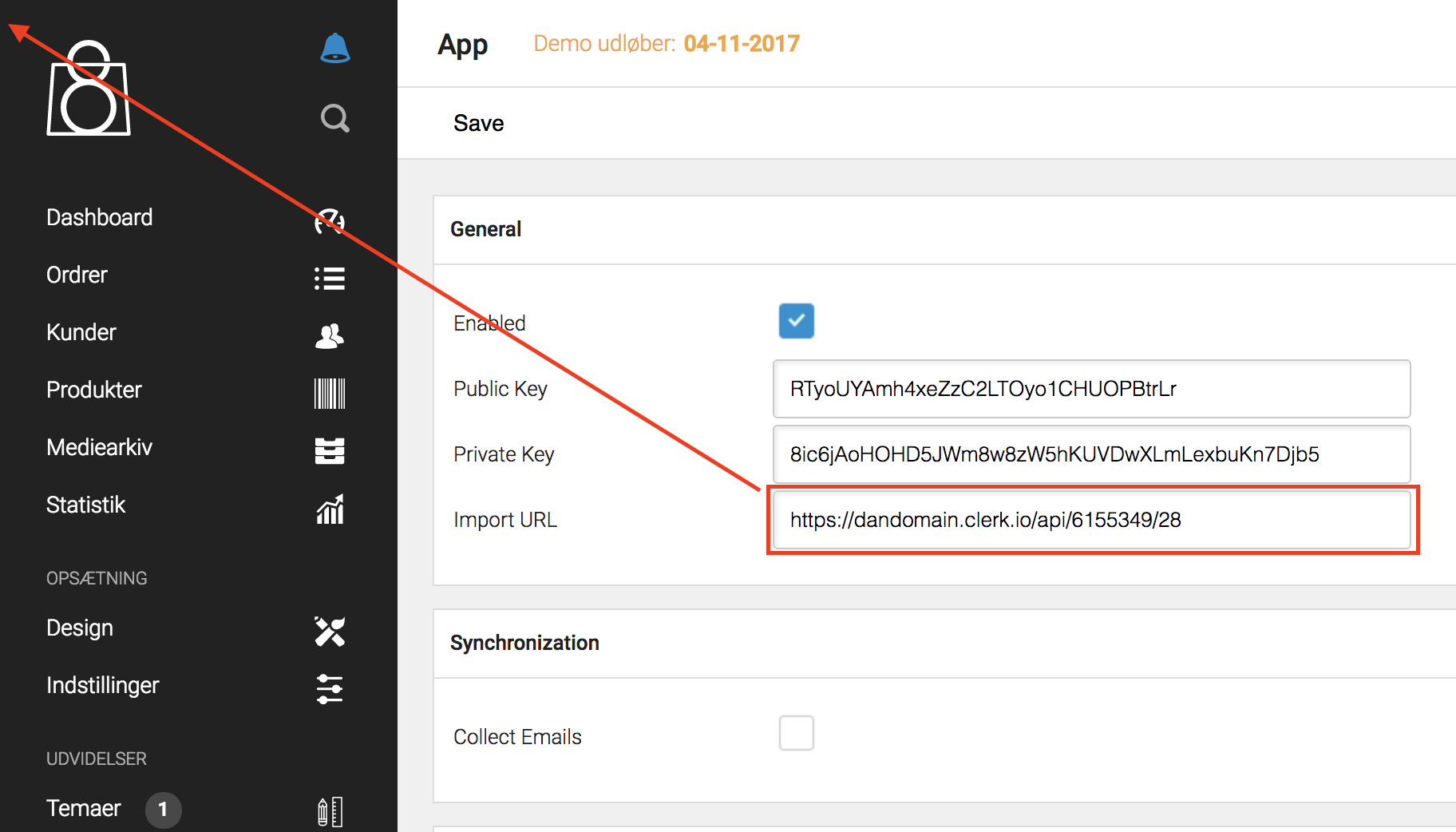Open the Ordrer menu entry

pos(76,275)
